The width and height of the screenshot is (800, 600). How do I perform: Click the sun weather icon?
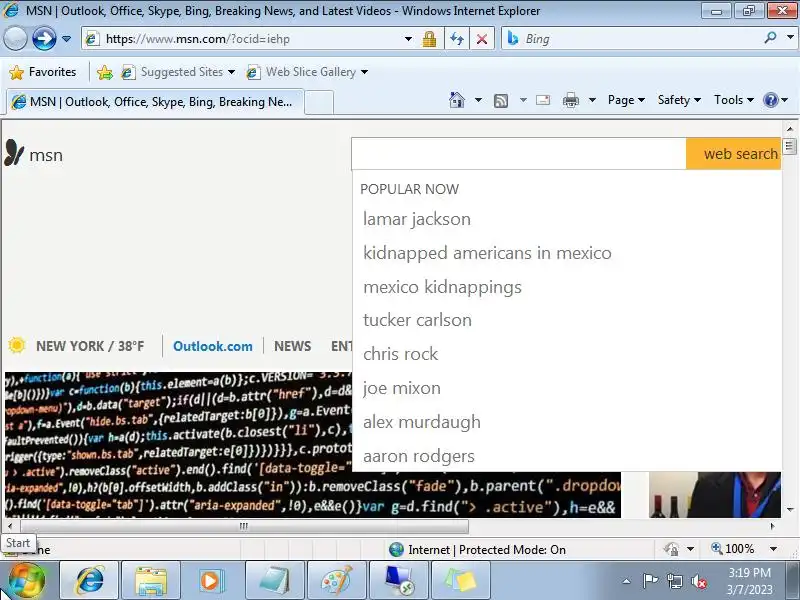(17, 345)
